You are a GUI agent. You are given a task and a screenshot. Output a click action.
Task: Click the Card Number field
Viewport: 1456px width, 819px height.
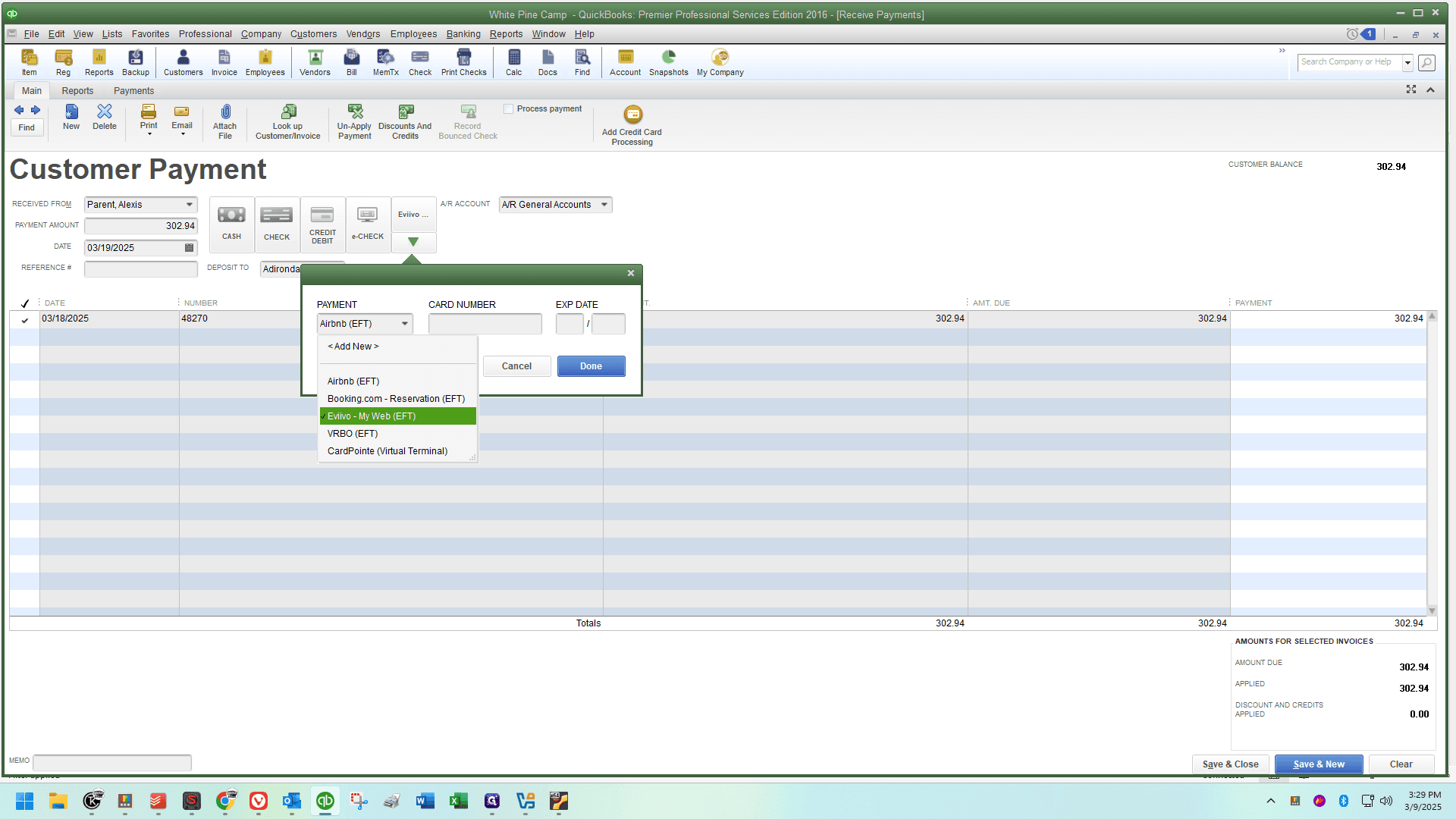[x=485, y=324]
